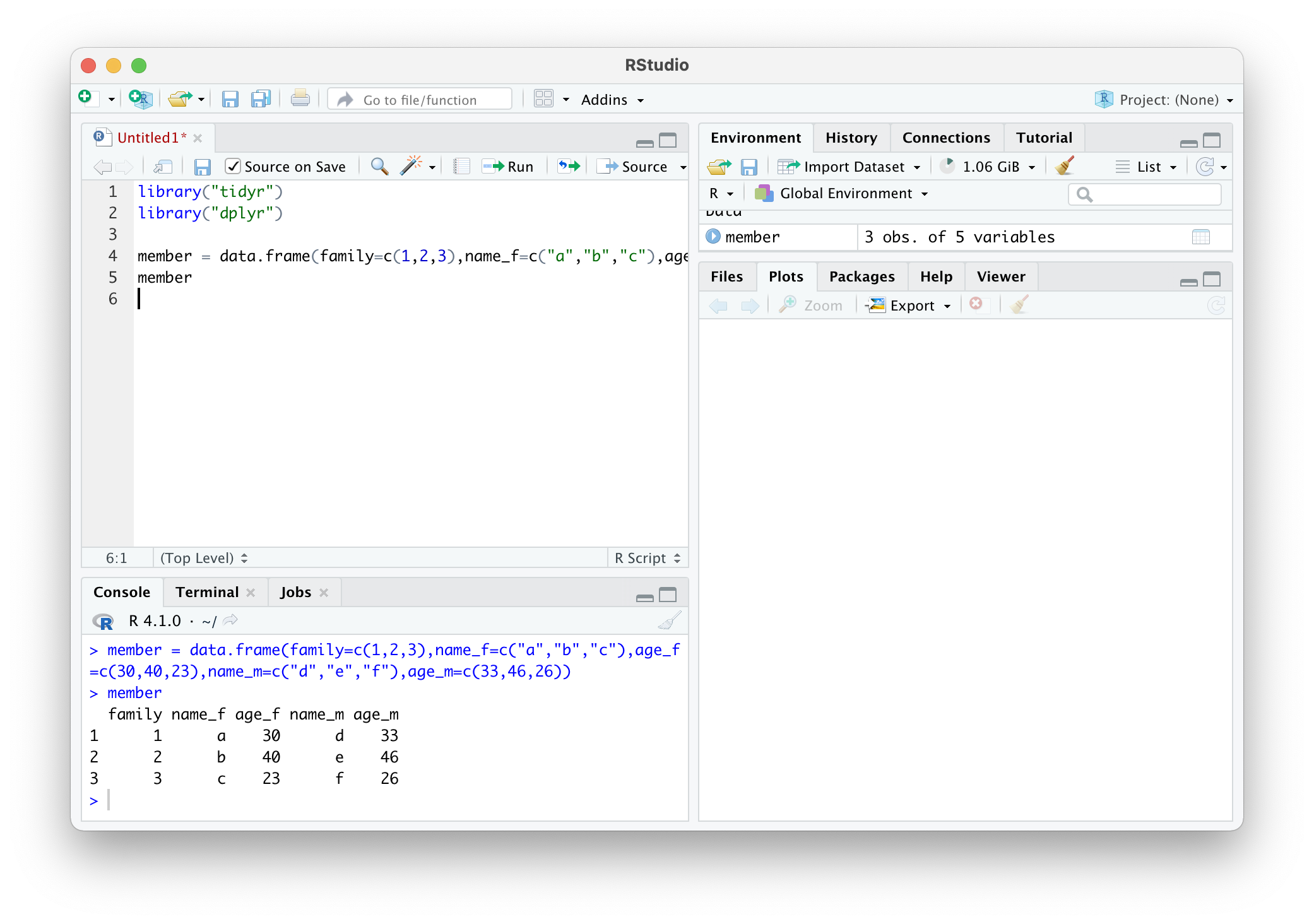1314x924 pixels.
Task: Open Find/Replace magnifier in editor
Action: pyautogui.click(x=379, y=166)
